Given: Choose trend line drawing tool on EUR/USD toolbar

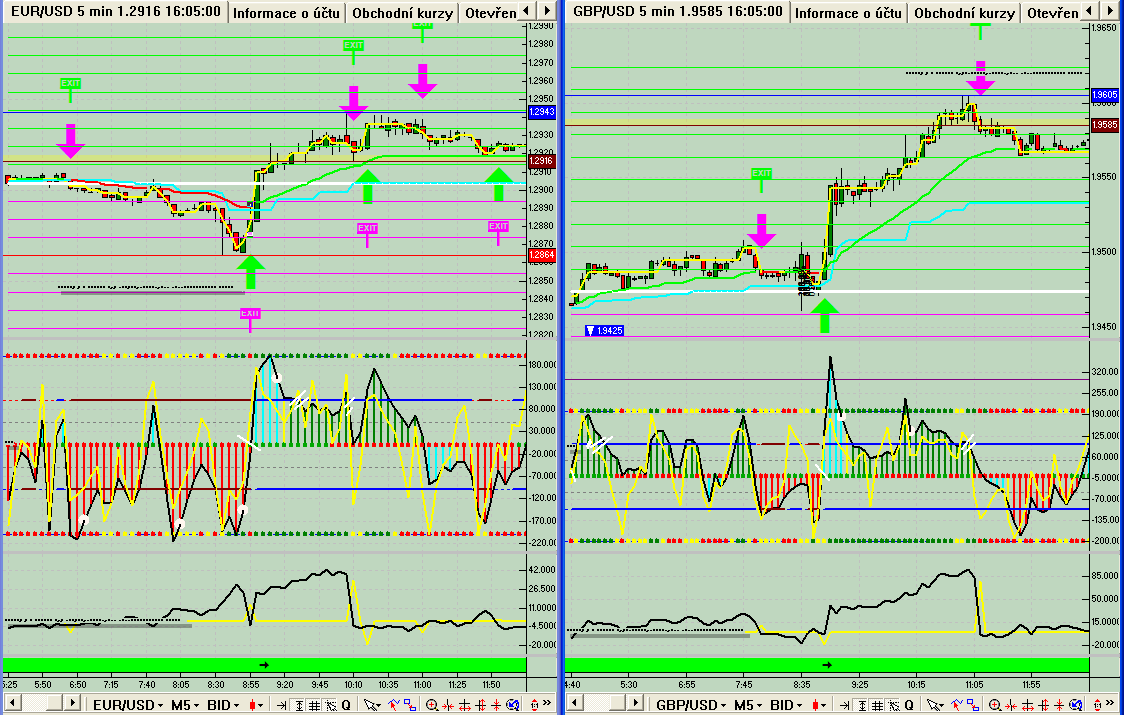Looking at the screenshot, I should click(x=394, y=705).
